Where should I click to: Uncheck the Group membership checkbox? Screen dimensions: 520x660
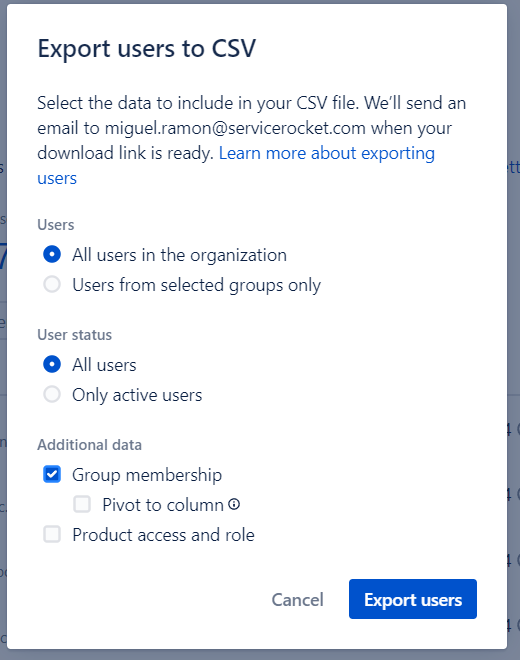click(52, 474)
